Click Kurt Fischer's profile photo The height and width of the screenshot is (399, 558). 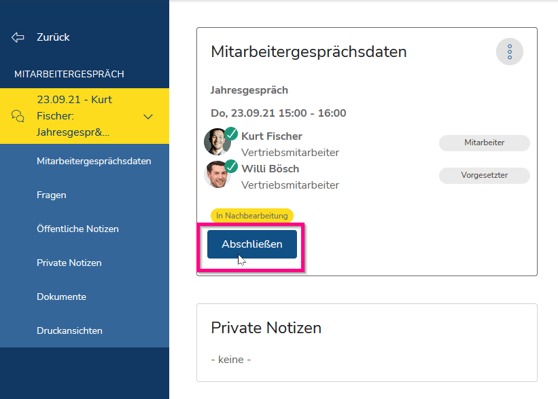coord(216,142)
